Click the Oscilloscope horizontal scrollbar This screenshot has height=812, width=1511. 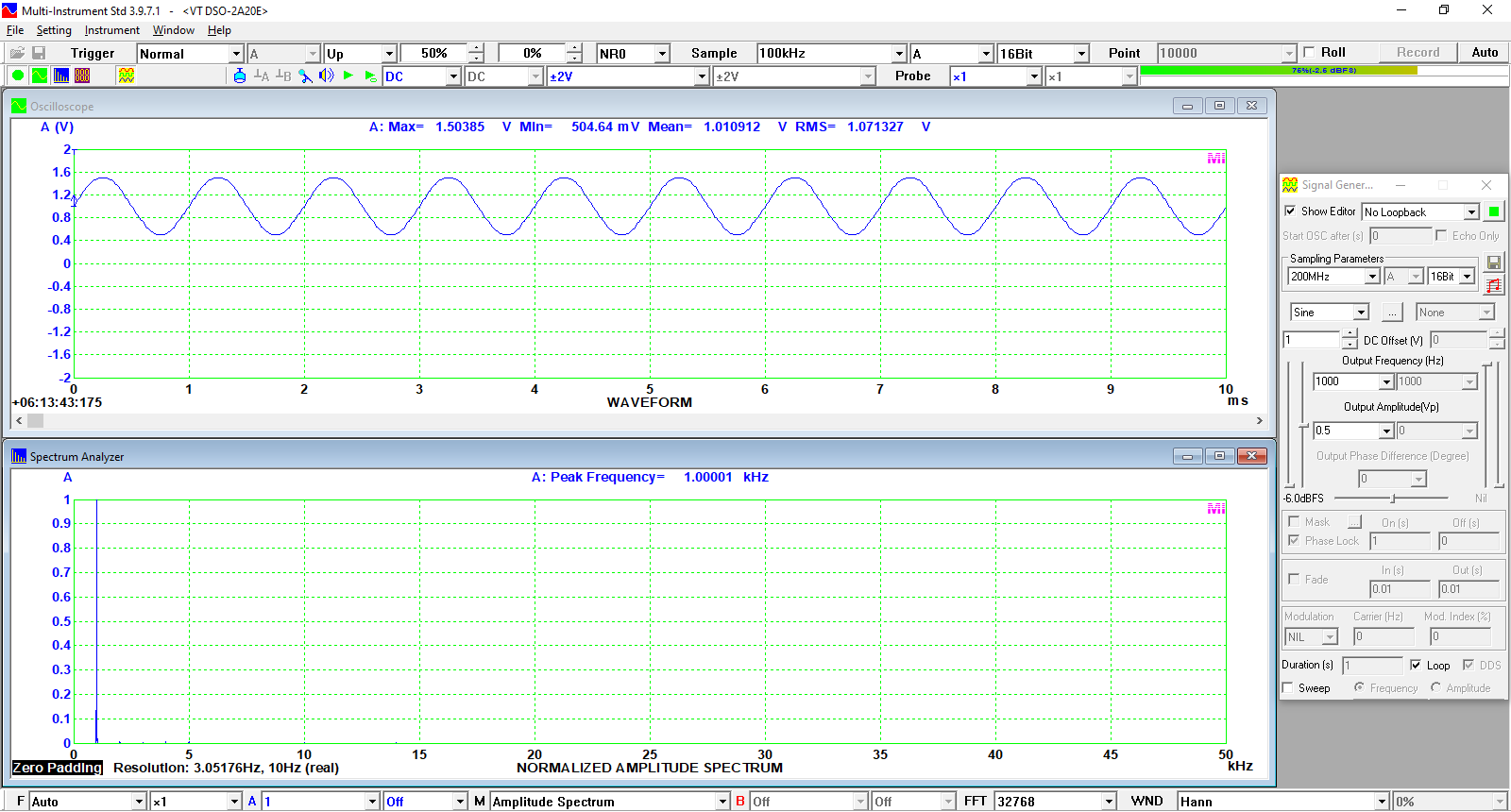point(639,421)
